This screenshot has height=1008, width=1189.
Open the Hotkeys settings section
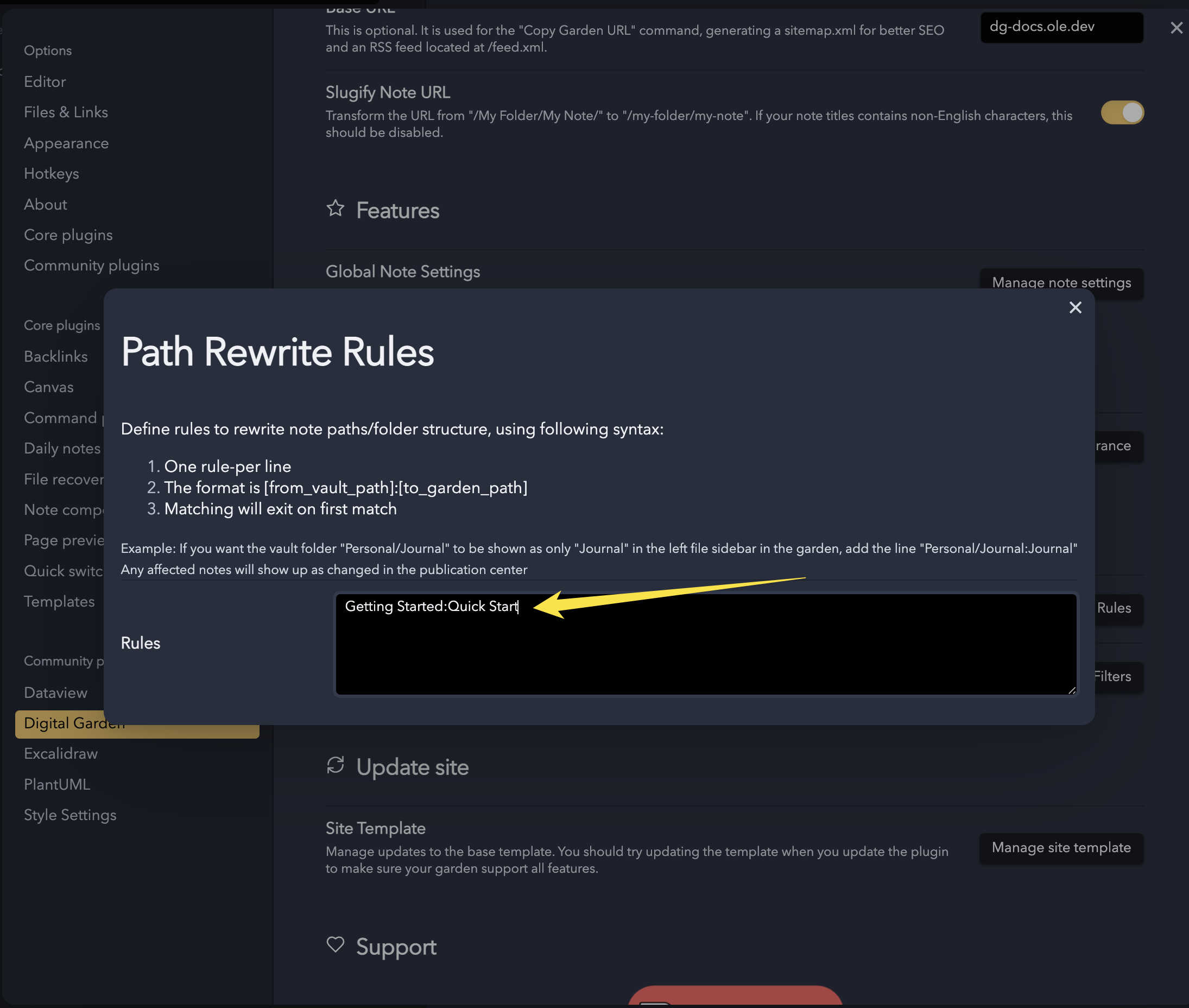point(52,174)
